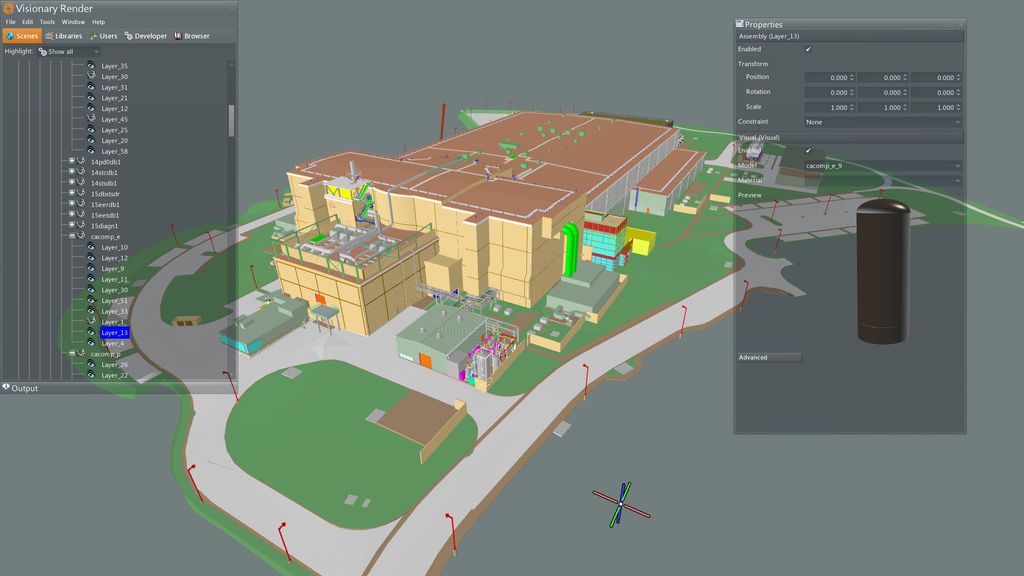Open the Model 'cacomp_e_9' dropdown

coord(883,166)
